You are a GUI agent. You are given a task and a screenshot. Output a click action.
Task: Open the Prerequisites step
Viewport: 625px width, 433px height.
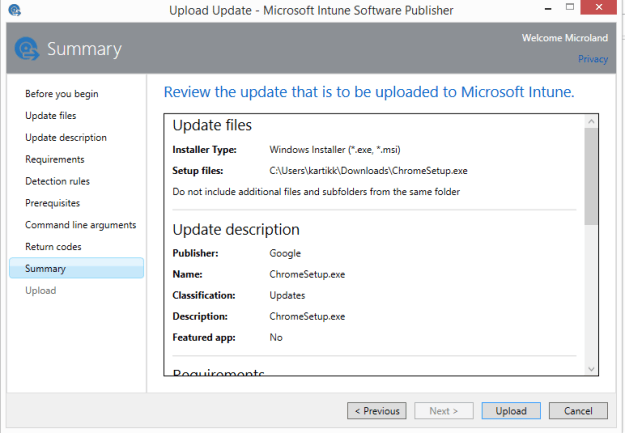pos(53,203)
